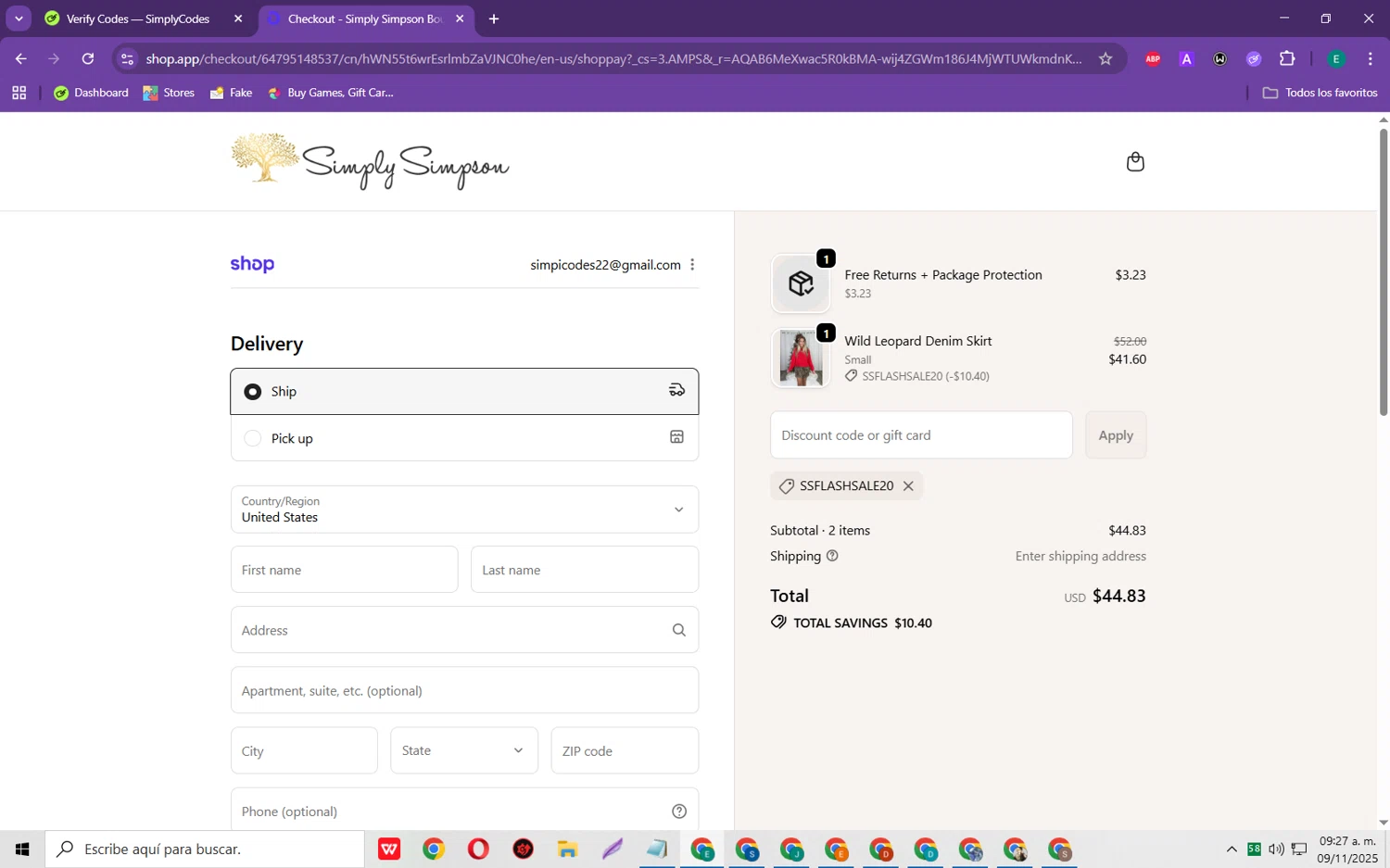Open the Windows Start menu

click(22, 849)
